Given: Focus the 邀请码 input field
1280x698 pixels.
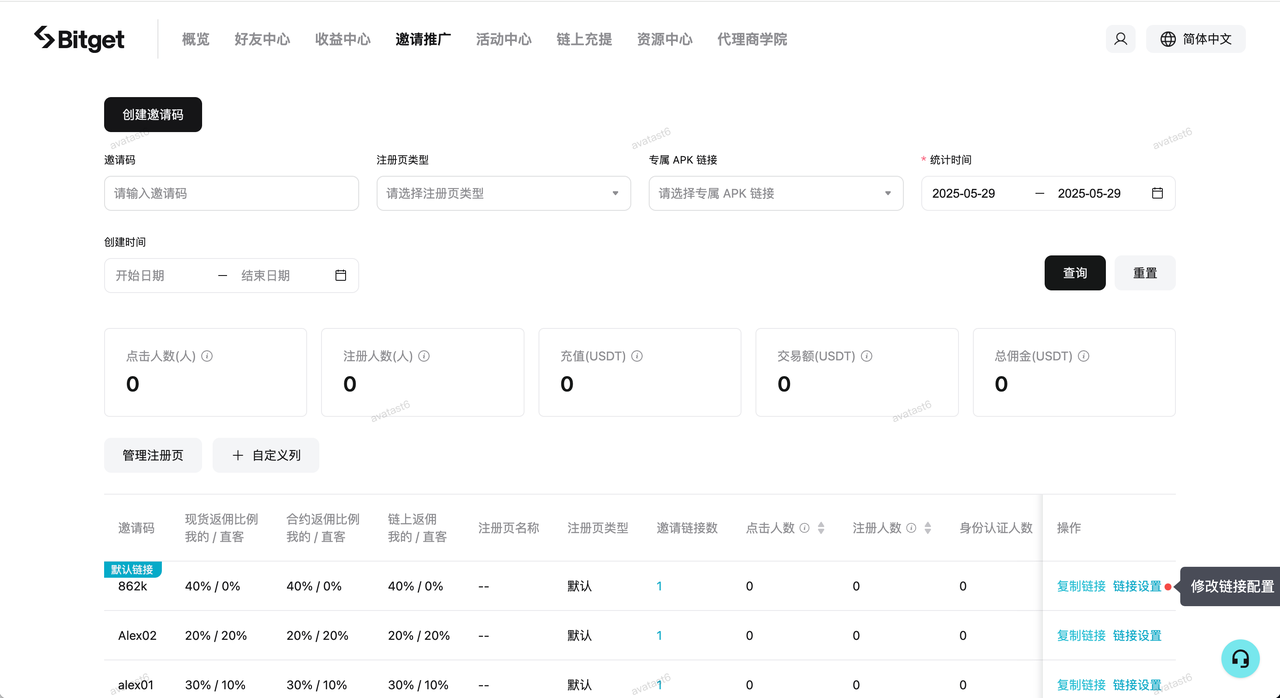Looking at the screenshot, I should tap(231, 193).
